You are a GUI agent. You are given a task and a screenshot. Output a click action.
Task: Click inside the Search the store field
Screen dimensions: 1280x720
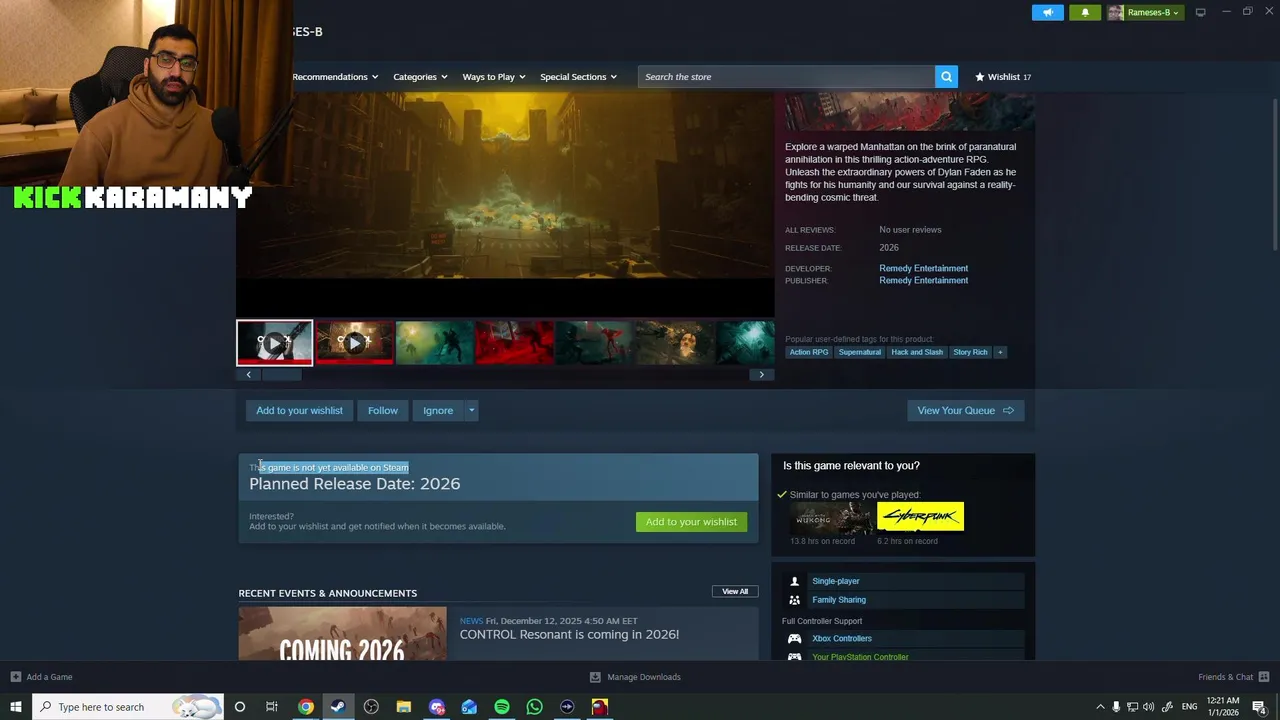[787, 77]
